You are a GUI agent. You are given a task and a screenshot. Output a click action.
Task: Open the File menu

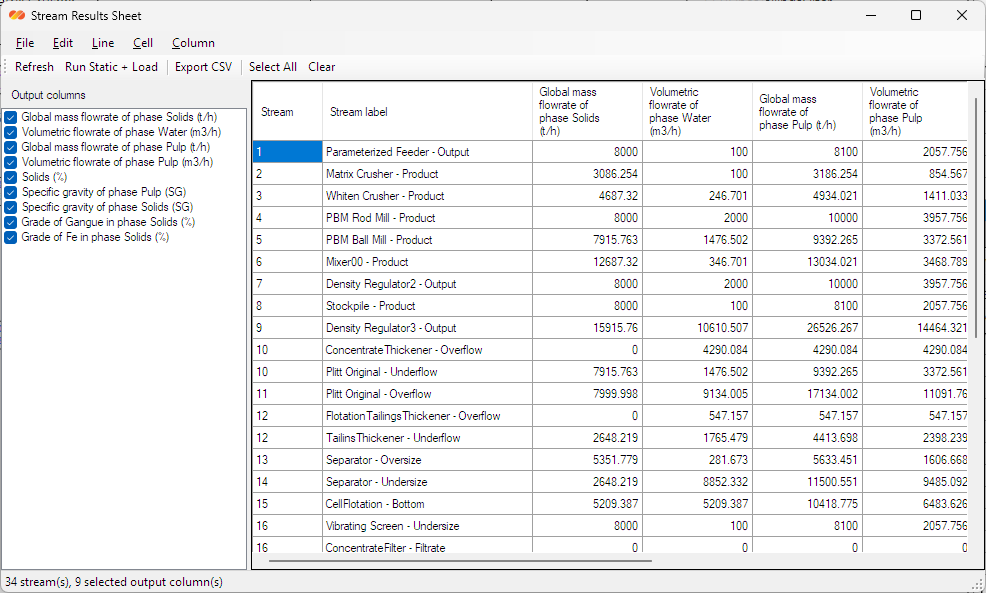click(25, 43)
